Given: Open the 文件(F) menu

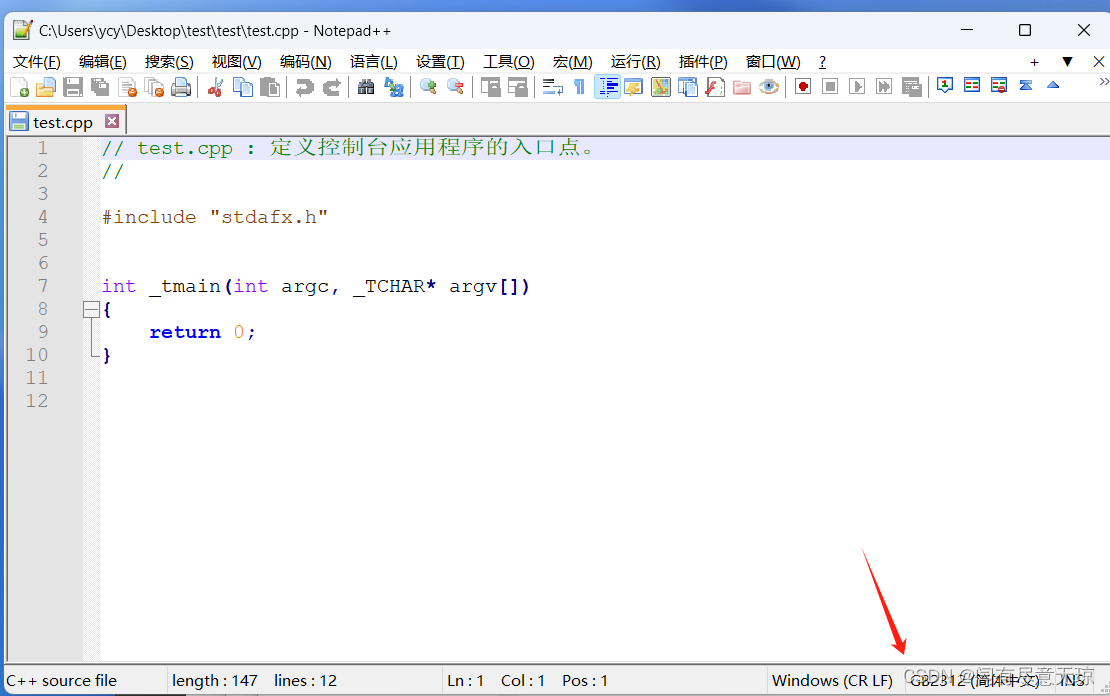Looking at the screenshot, I should pos(37,62).
